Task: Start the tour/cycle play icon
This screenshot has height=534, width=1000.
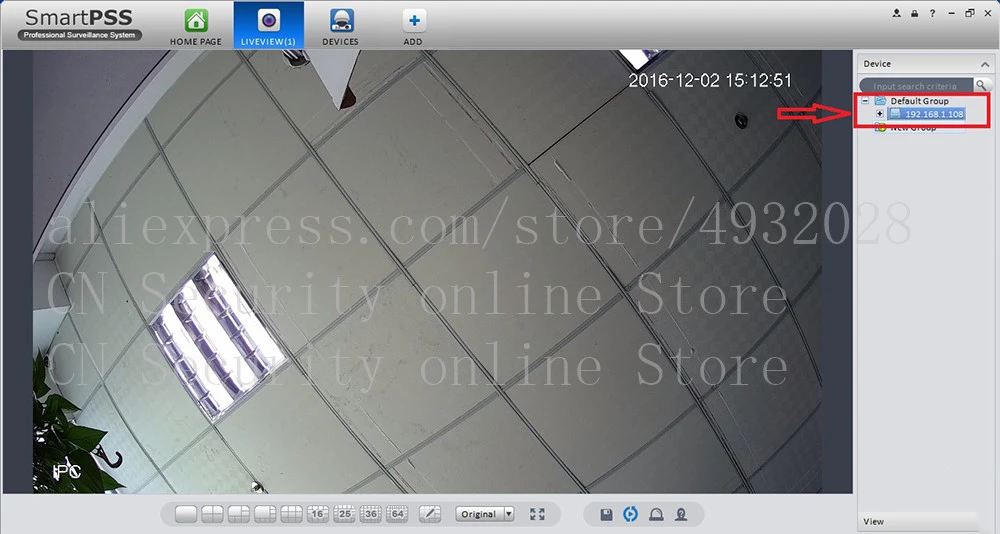Action: click(x=630, y=514)
